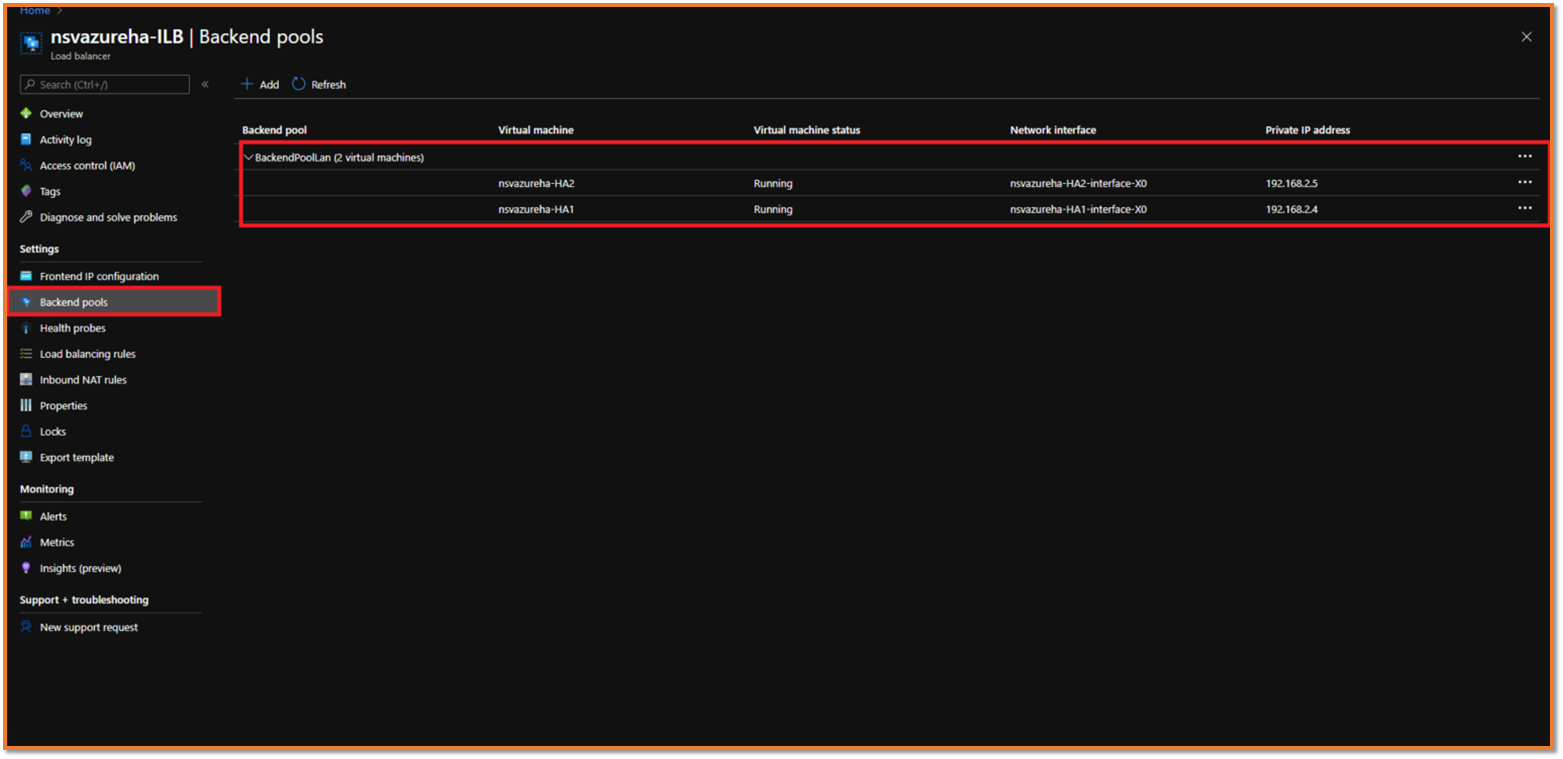
Task: Open the Export template label
Action: (77, 457)
